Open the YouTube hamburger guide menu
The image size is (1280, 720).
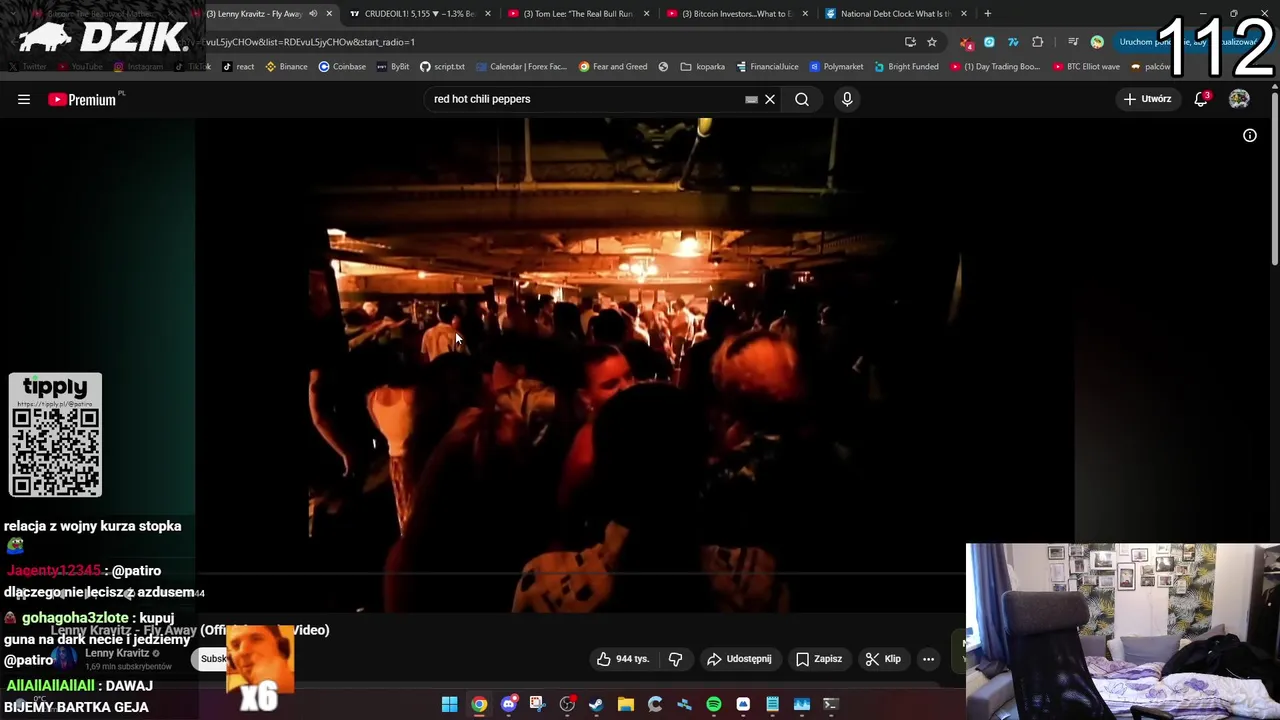[24, 99]
